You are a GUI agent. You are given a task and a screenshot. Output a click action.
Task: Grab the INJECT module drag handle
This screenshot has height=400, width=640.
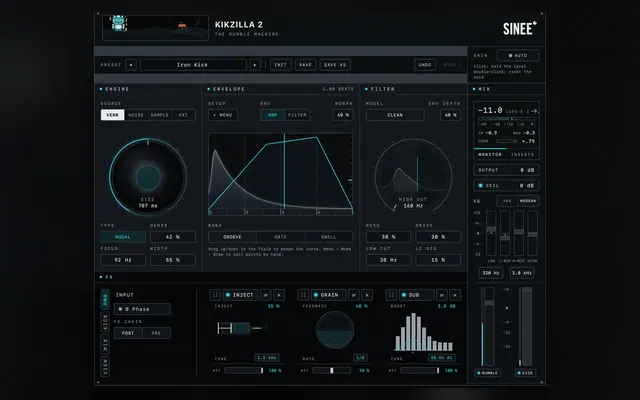point(215,295)
